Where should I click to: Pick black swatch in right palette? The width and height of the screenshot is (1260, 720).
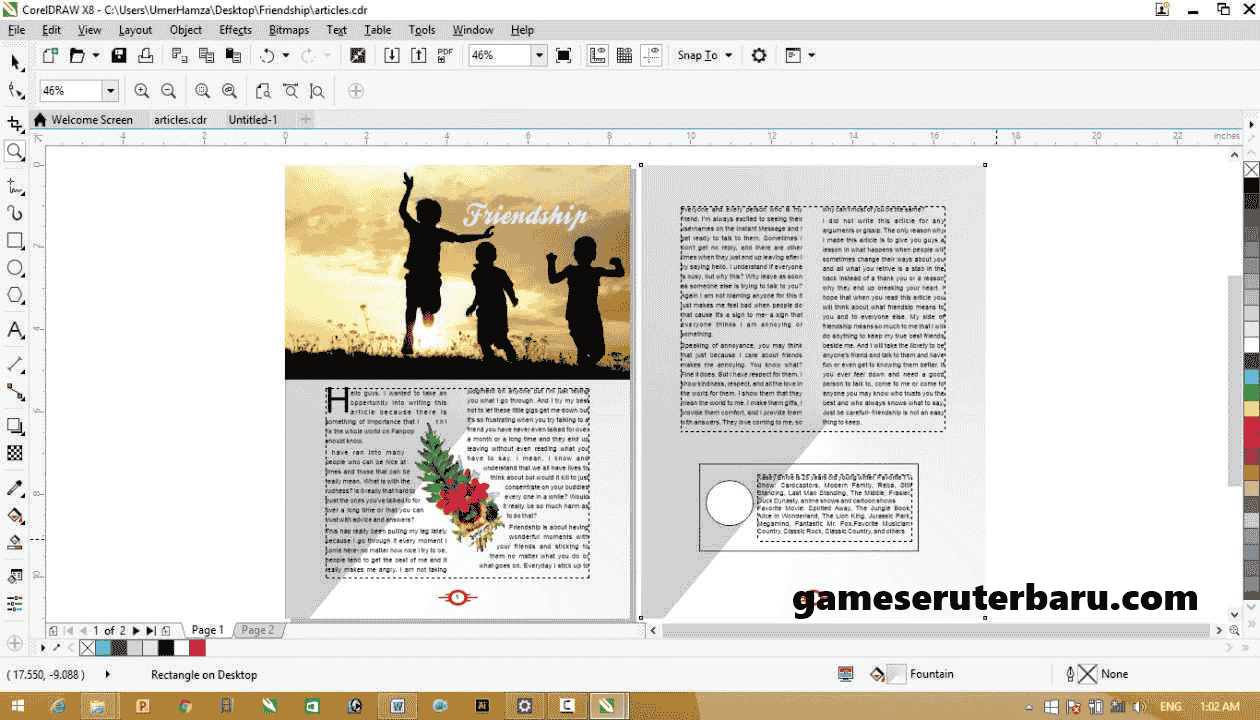tap(1251, 185)
